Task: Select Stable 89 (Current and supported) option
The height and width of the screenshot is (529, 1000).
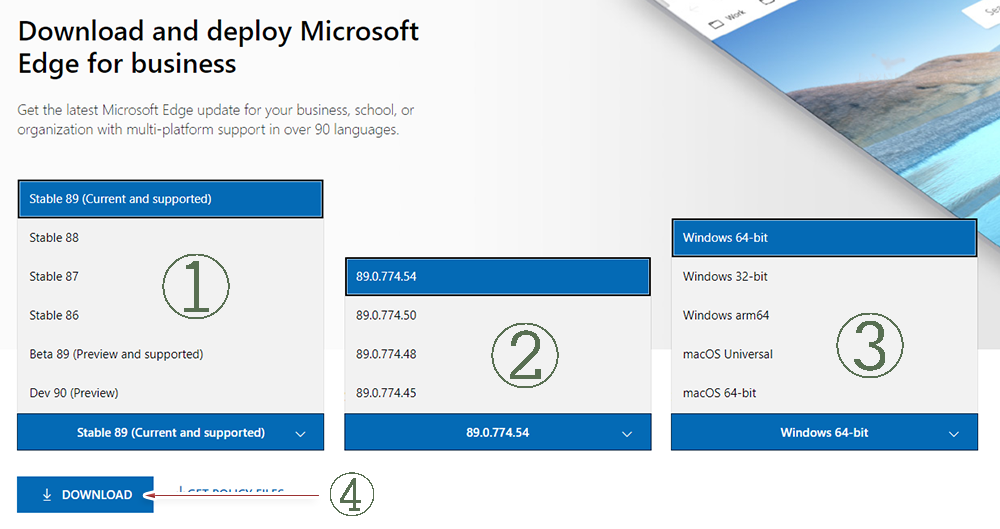Action: click(x=170, y=199)
